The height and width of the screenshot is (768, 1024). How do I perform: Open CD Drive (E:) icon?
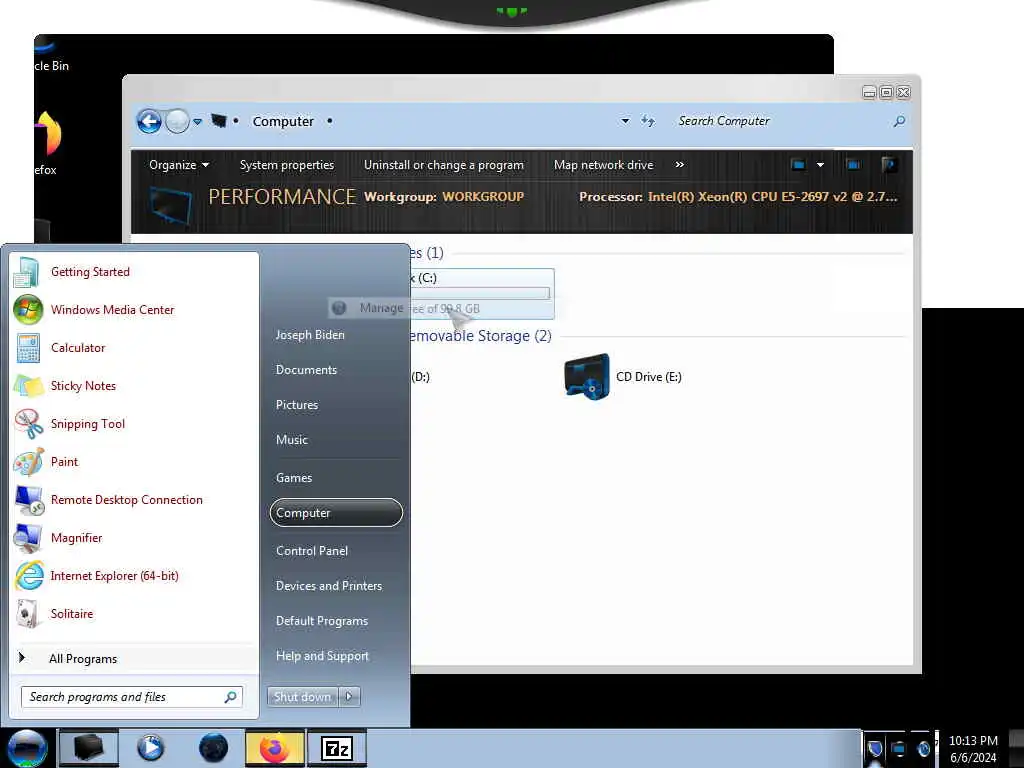(586, 376)
